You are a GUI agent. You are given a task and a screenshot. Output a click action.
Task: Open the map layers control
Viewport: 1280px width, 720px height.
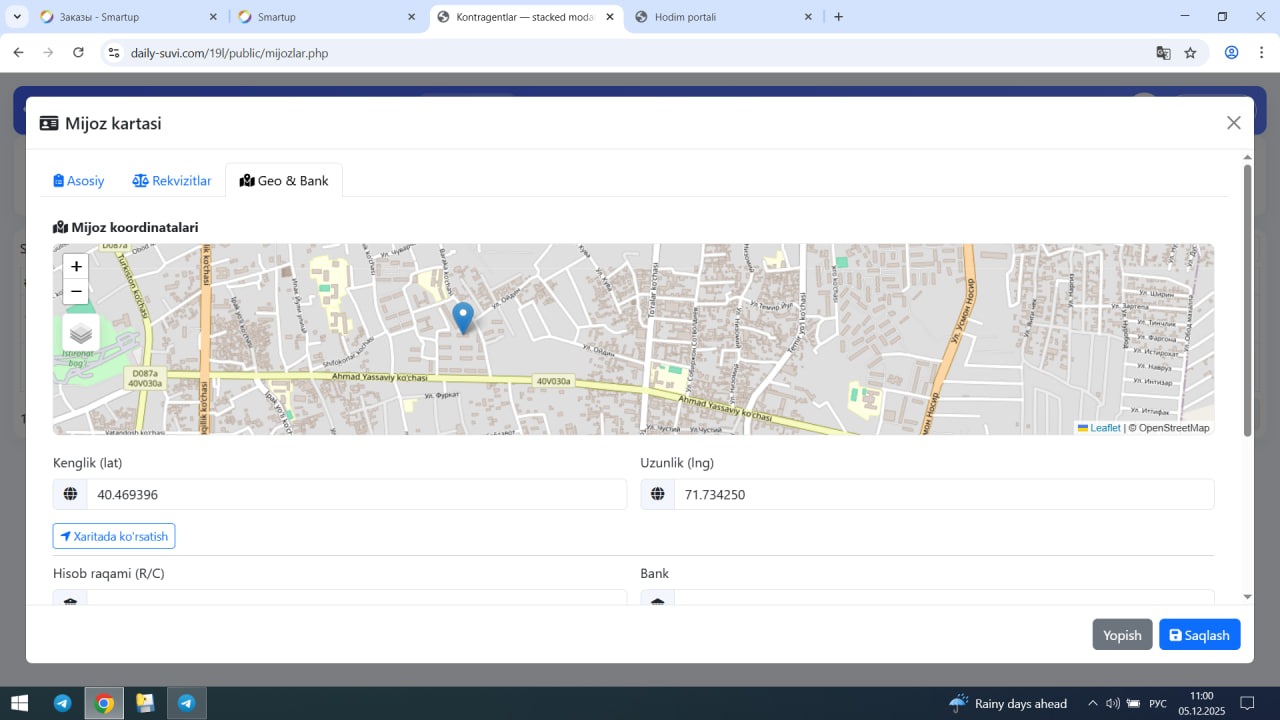point(81,333)
